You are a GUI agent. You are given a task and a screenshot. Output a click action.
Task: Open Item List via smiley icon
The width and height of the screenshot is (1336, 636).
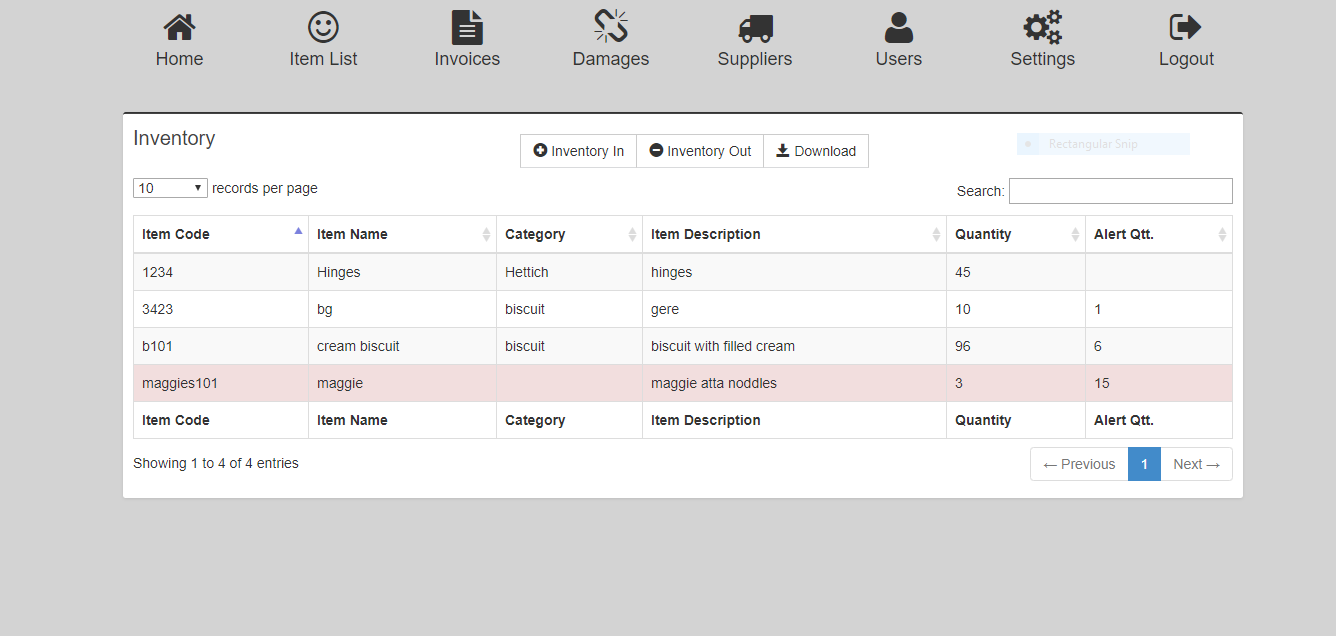tap(323, 28)
